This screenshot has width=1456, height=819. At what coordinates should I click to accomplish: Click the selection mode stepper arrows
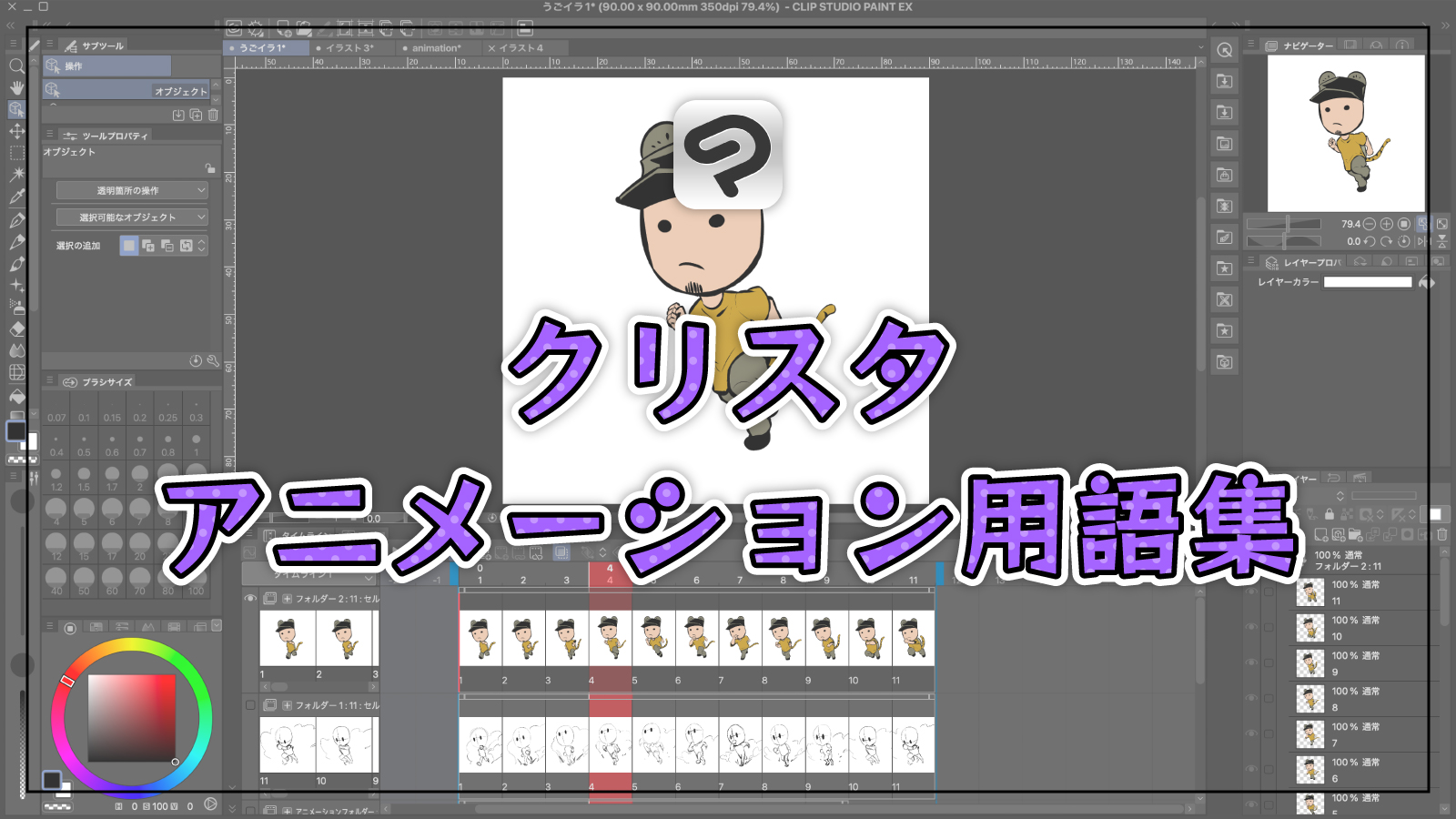point(201,246)
